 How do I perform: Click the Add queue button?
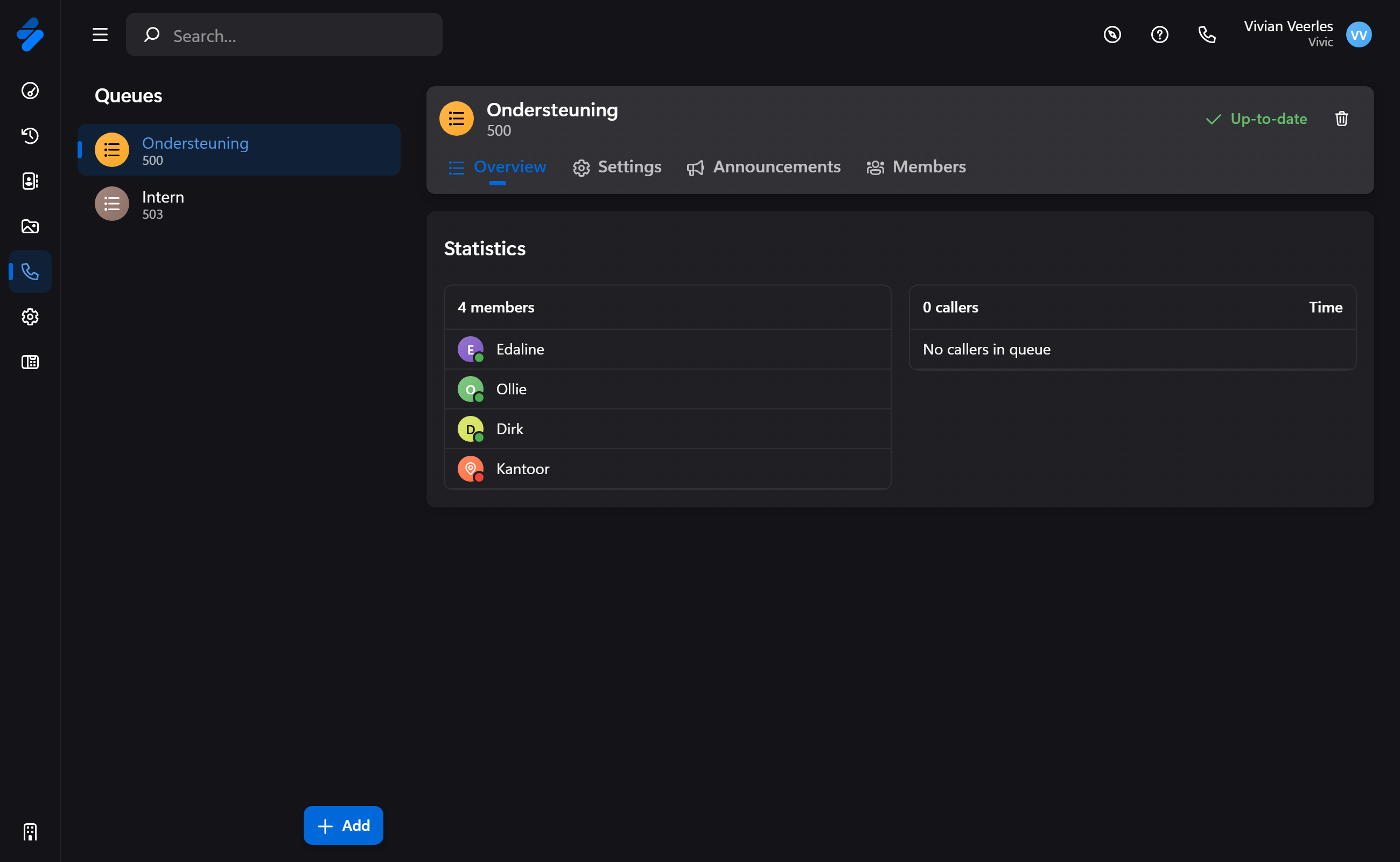point(343,825)
